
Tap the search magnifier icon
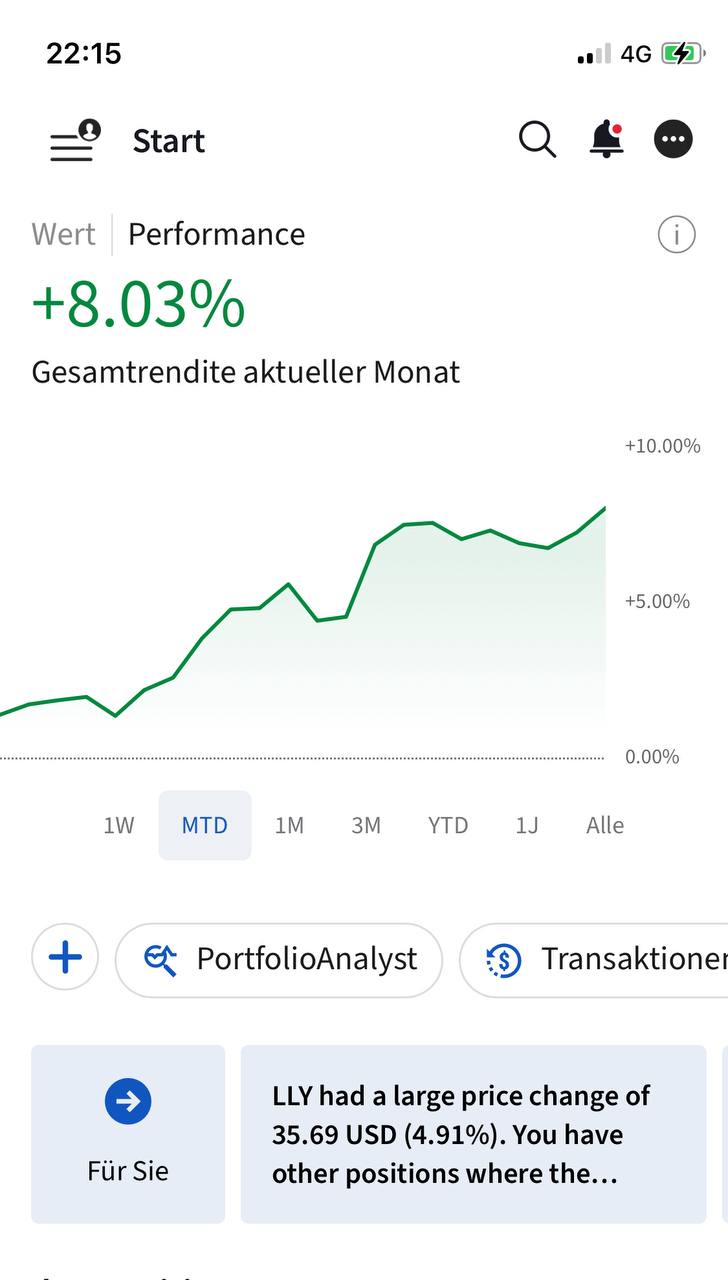pyautogui.click(x=537, y=140)
